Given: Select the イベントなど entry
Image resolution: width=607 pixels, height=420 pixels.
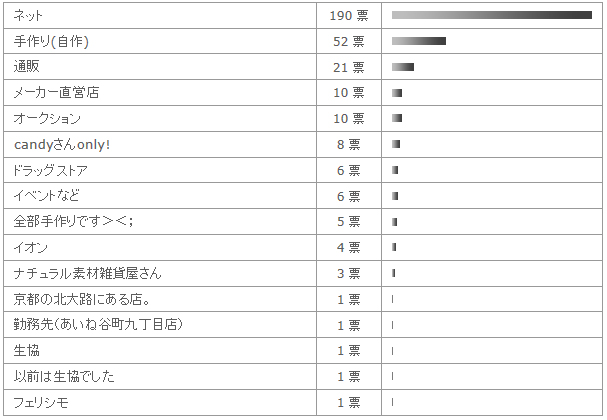Looking at the screenshot, I should [46, 196].
